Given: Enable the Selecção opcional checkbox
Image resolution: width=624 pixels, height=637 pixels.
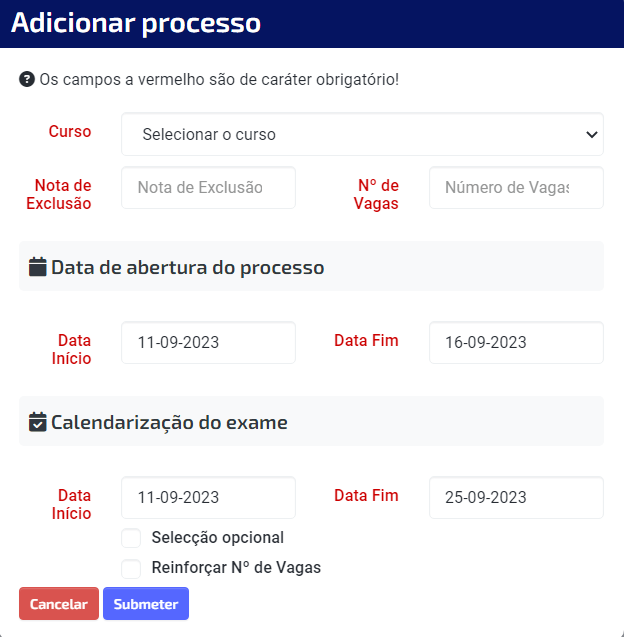Looking at the screenshot, I should (131, 538).
